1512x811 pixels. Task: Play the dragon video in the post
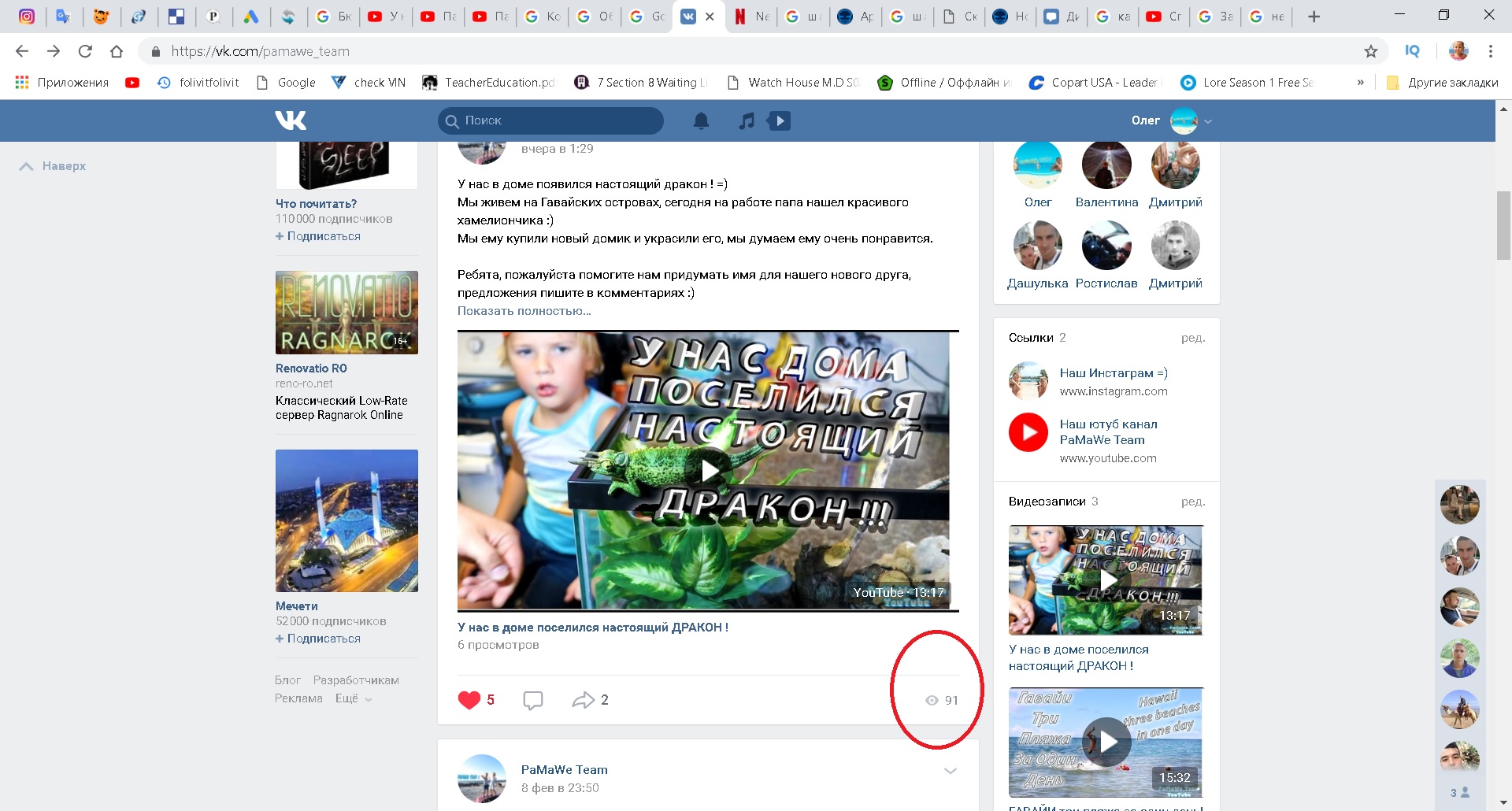pyautogui.click(x=710, y=471)
